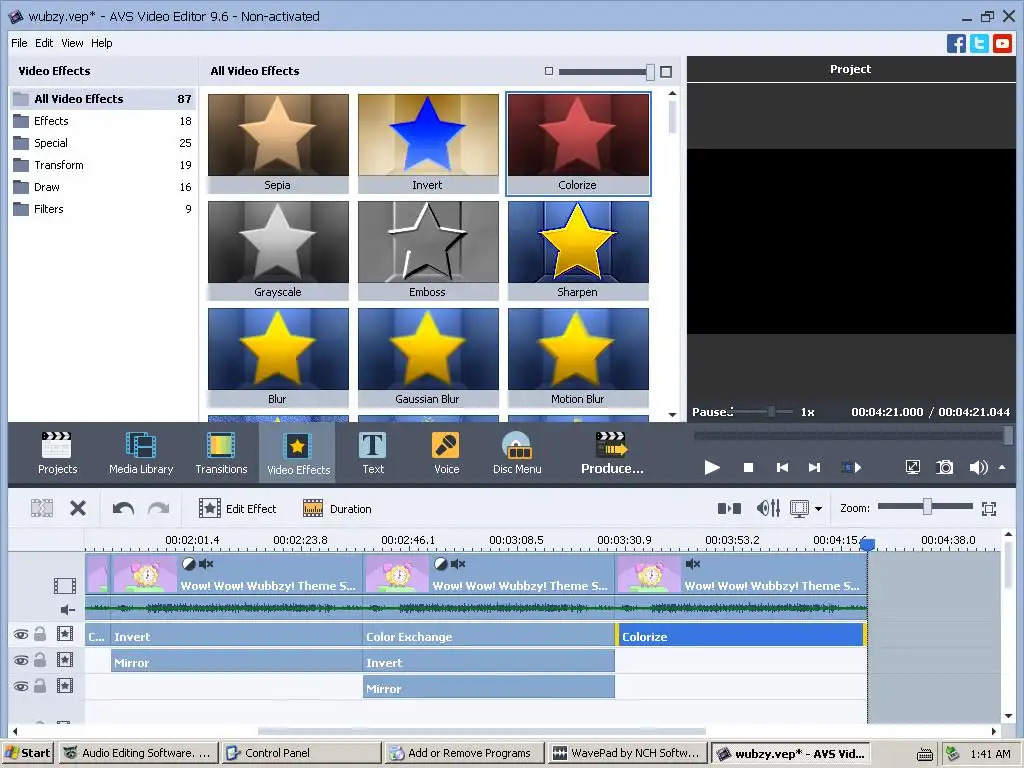The width and height of the screenshot is (1024, 768).
Task: Take a snapshot of preview
Action: tap(944, 467)
